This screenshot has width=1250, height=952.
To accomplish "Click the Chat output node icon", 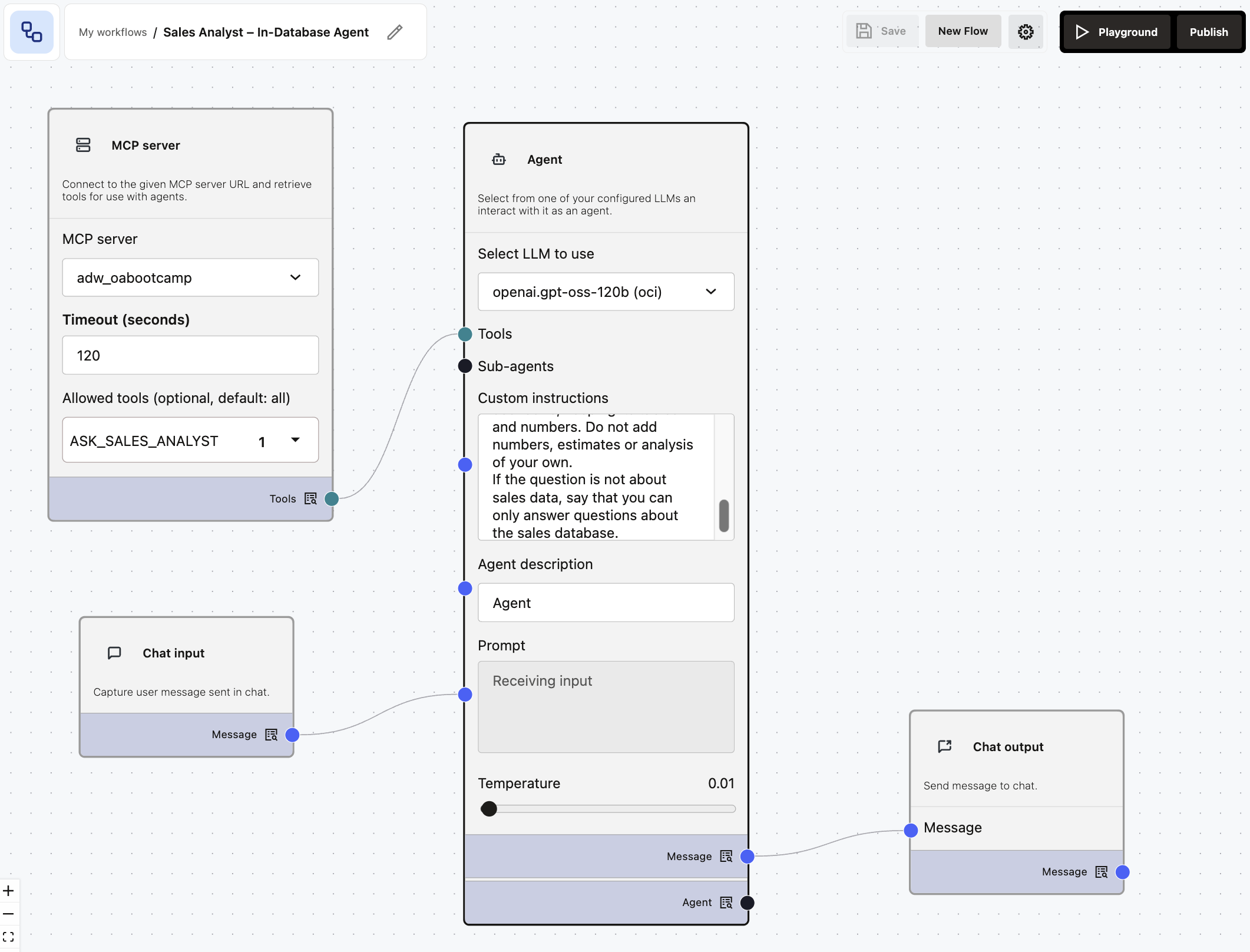I will [945, 746].
